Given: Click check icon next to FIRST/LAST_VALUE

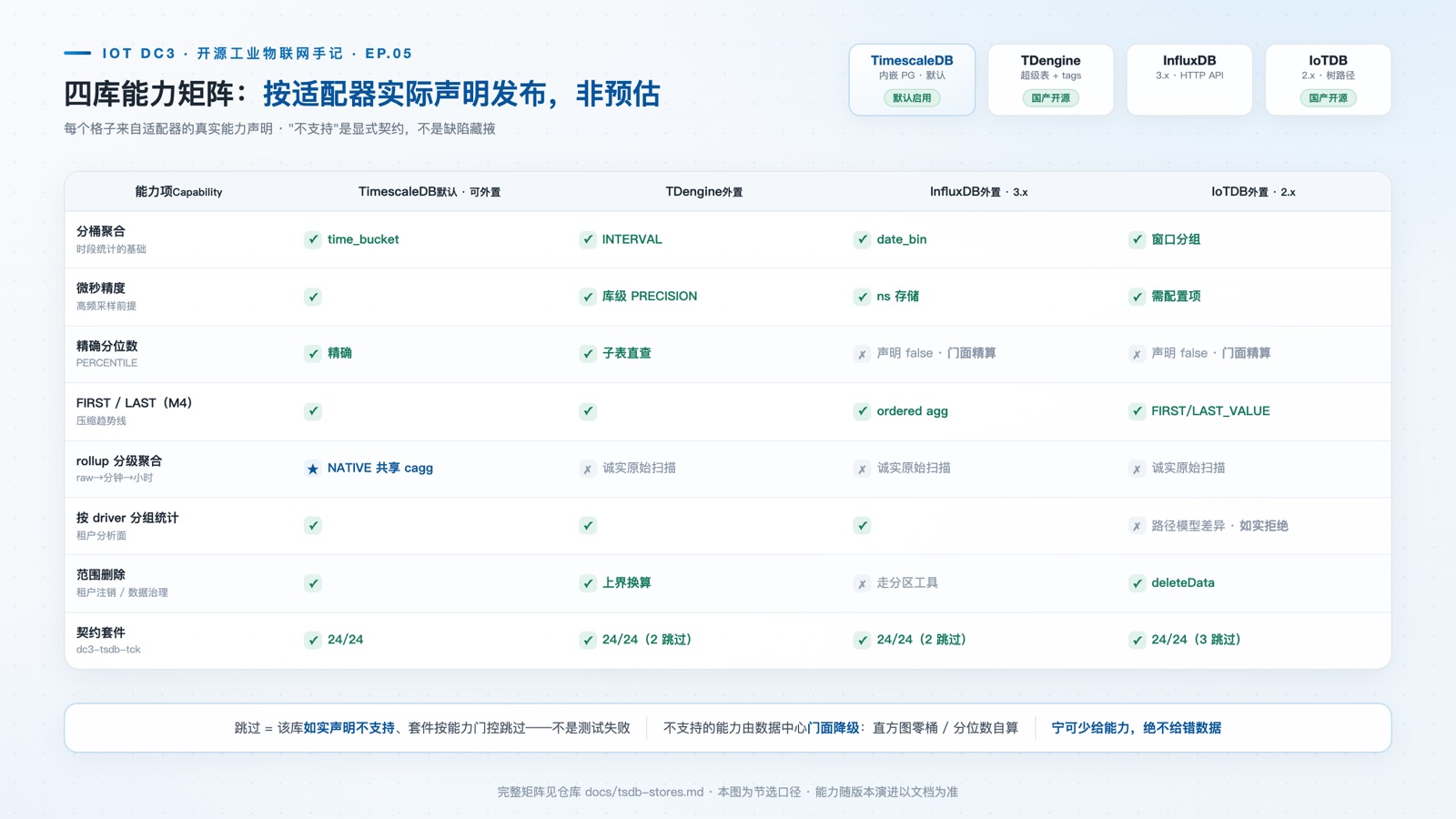Looking at the screenshot, I should click(x=1137, y=411).
